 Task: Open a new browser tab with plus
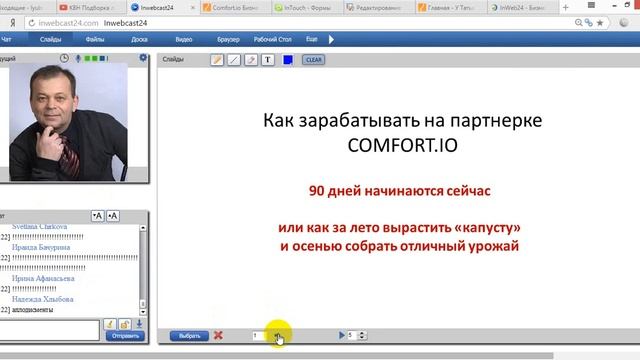point(566,7)
